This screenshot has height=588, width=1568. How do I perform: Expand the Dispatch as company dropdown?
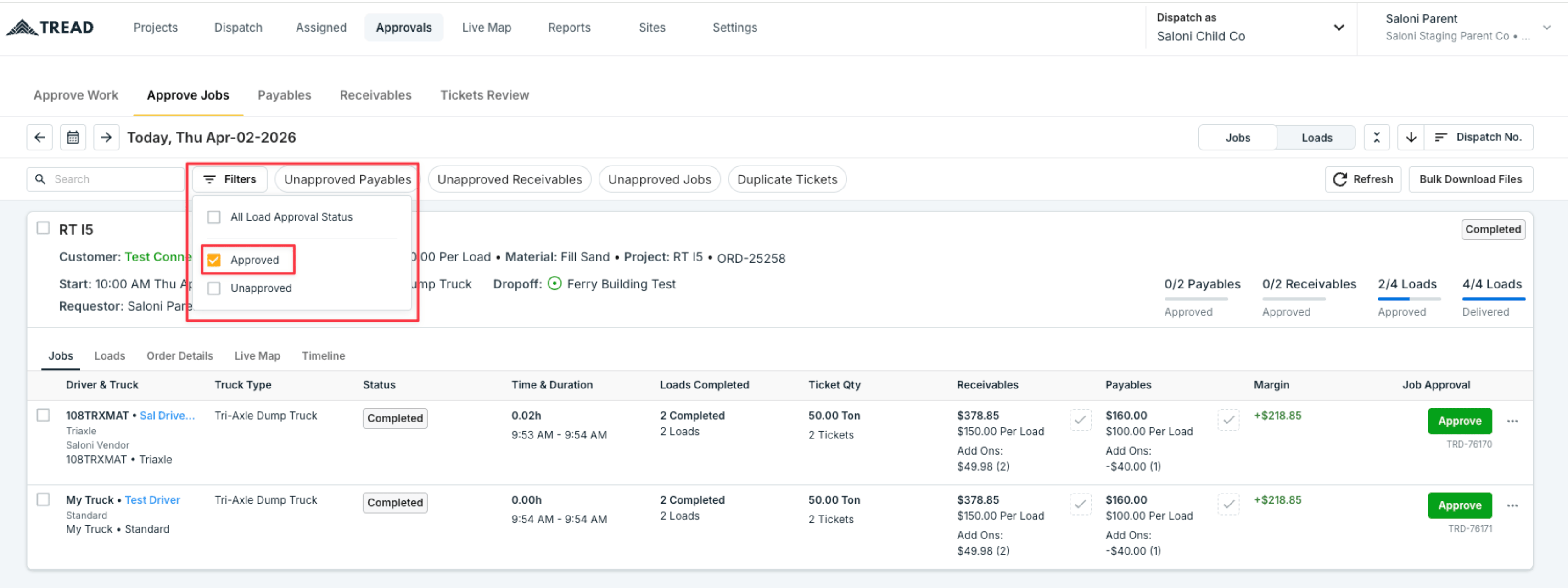1339,28
